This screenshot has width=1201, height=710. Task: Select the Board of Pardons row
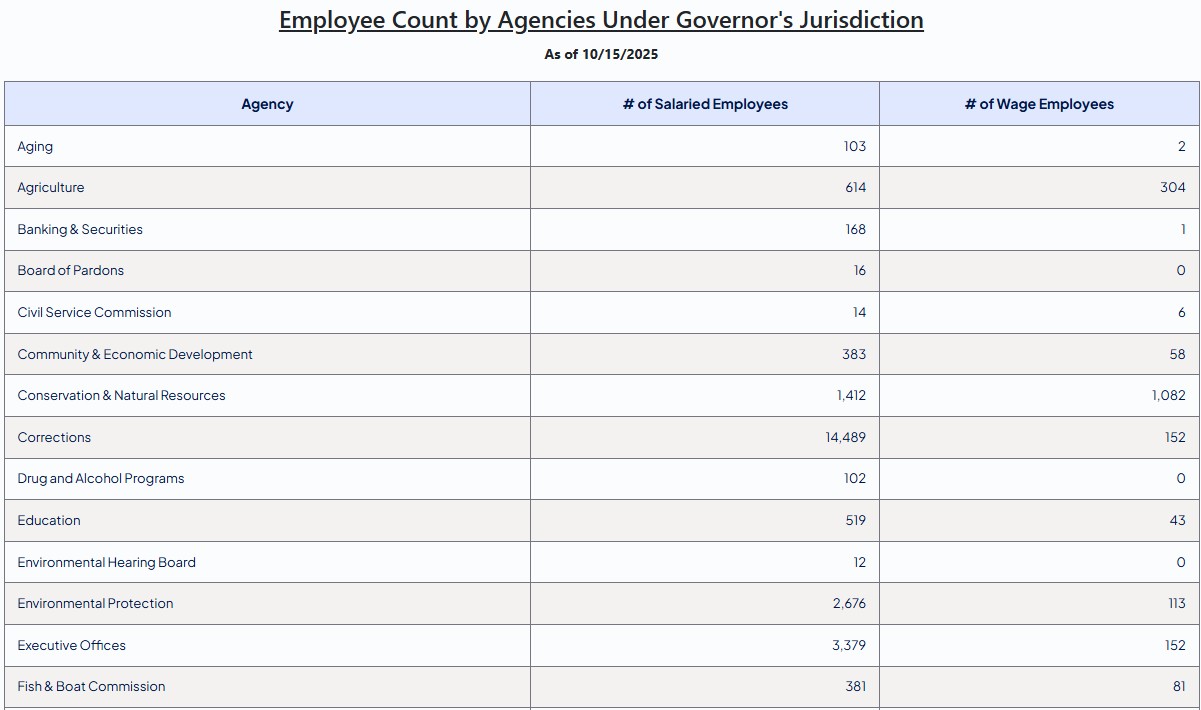click(70, 270)
